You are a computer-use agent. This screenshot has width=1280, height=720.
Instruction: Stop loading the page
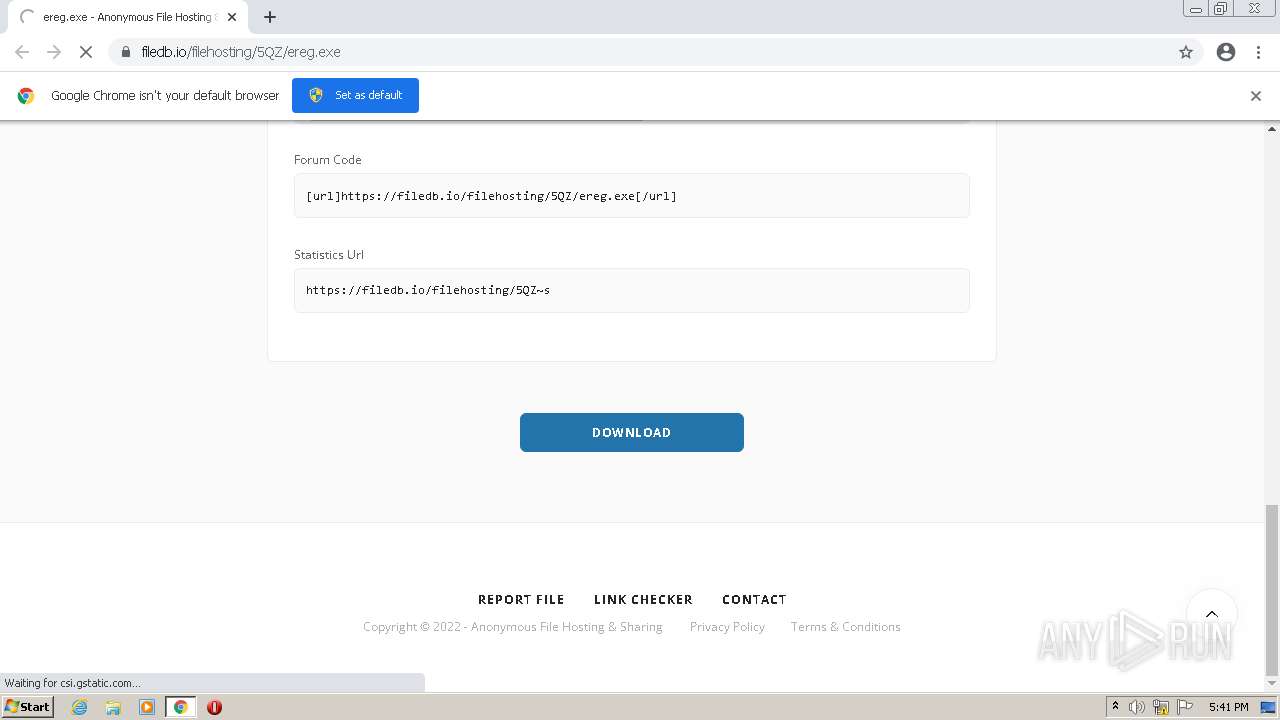[86, 52]
